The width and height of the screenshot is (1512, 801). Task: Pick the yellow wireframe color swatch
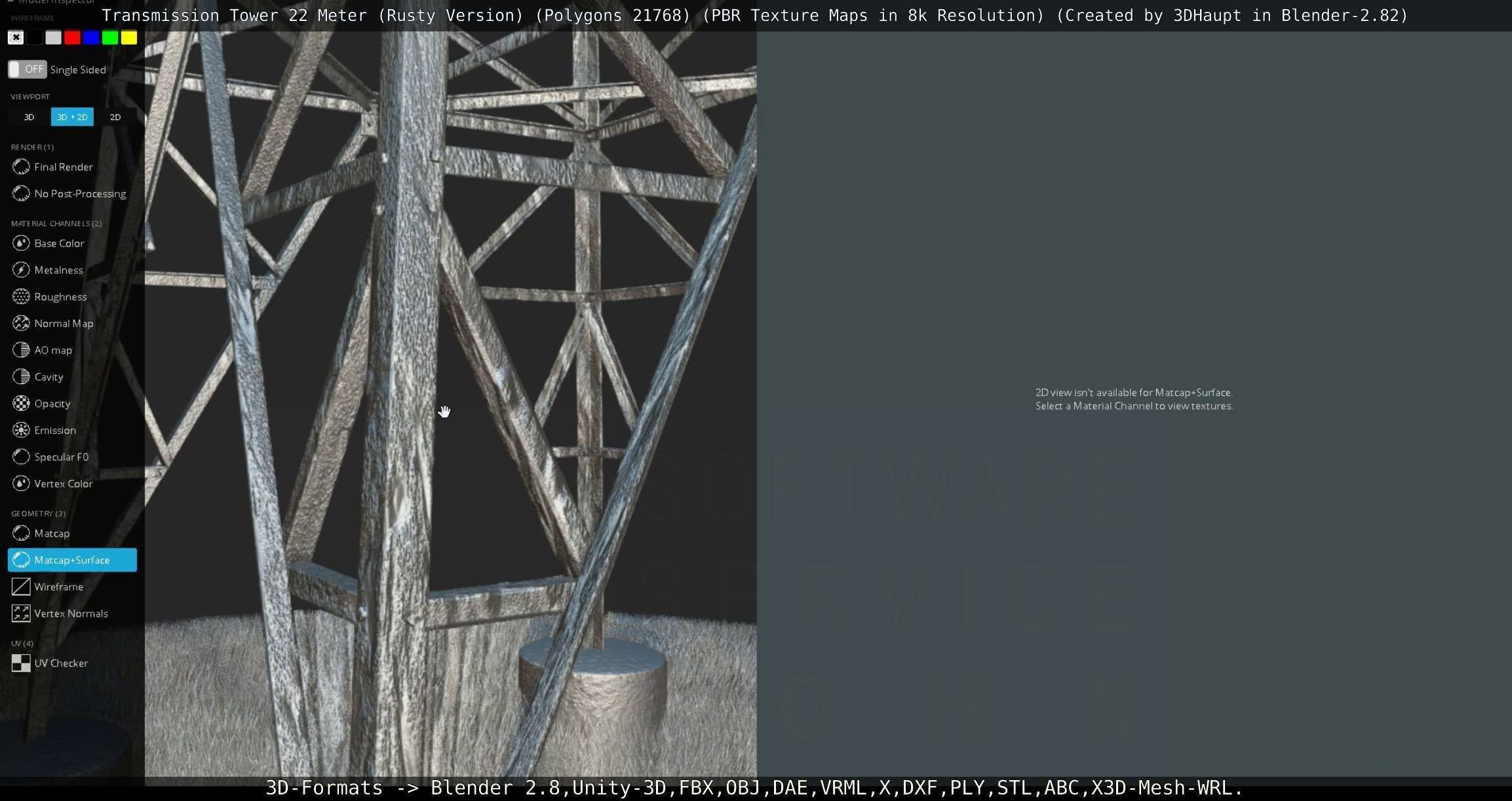[x=129, y=38]
